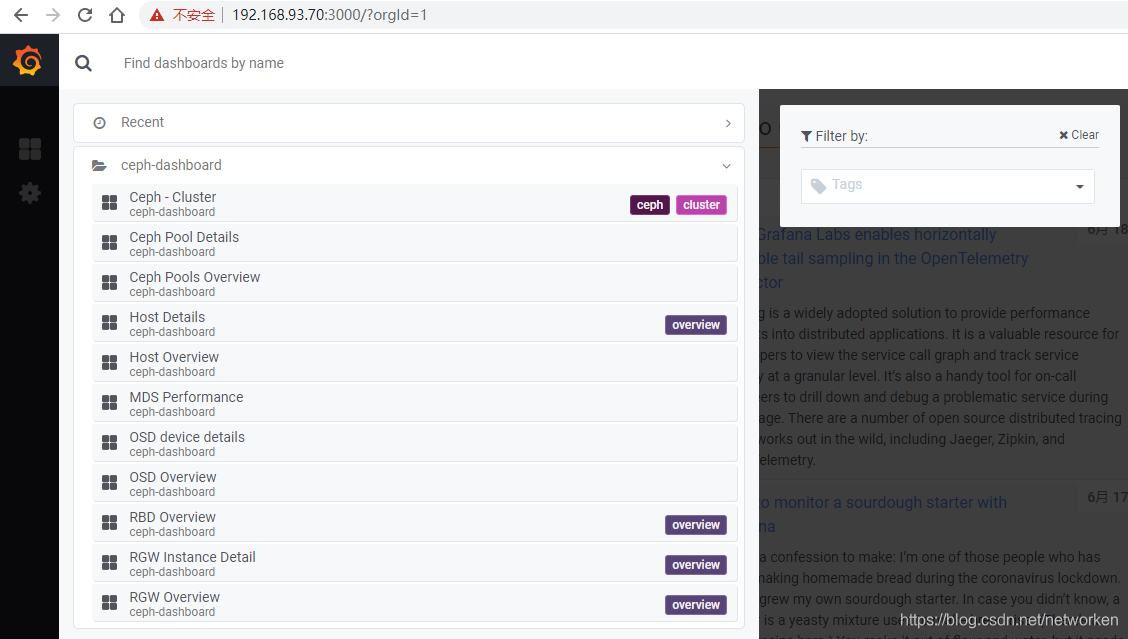This screenshot has height=639, width=1128.
Task: Open the Tags dropdown arrow
Action: click(x=1080, y=187)
